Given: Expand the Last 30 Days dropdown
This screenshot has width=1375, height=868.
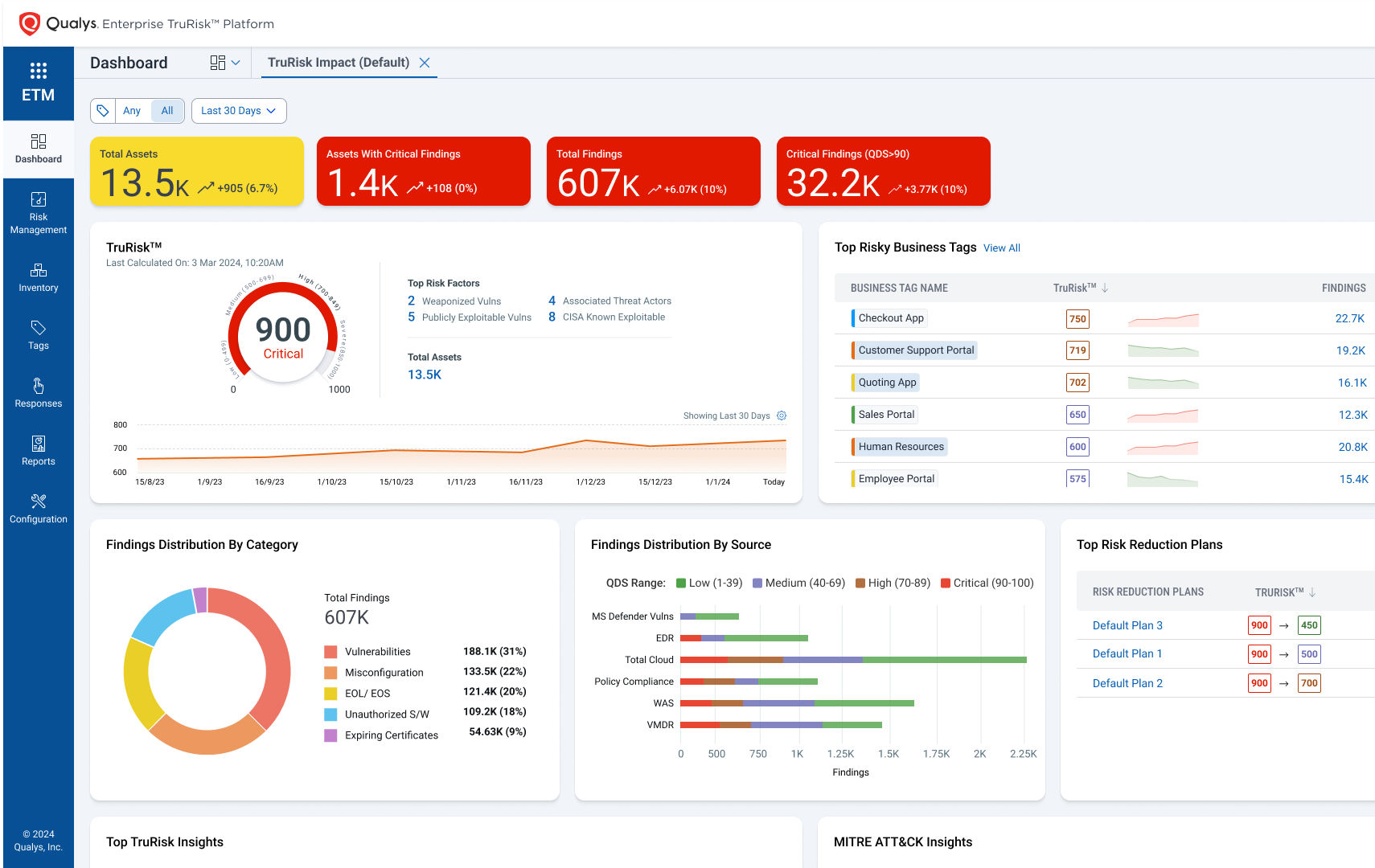Looking at the screenshot, I should (239, 111).
